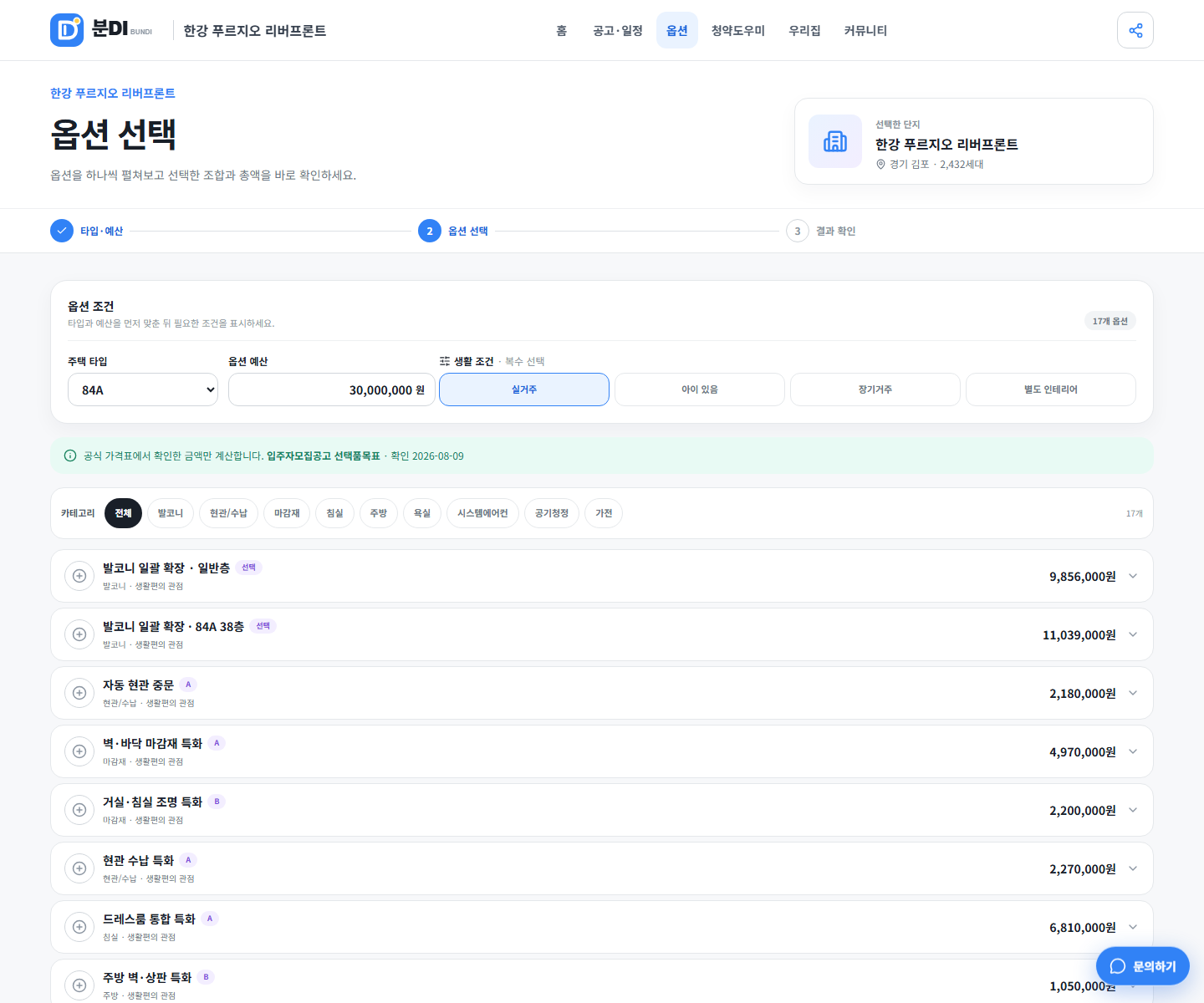Filter by 현관/수납 category
This screenshot has width=1204, height=1003.
[x=228, y=513]
